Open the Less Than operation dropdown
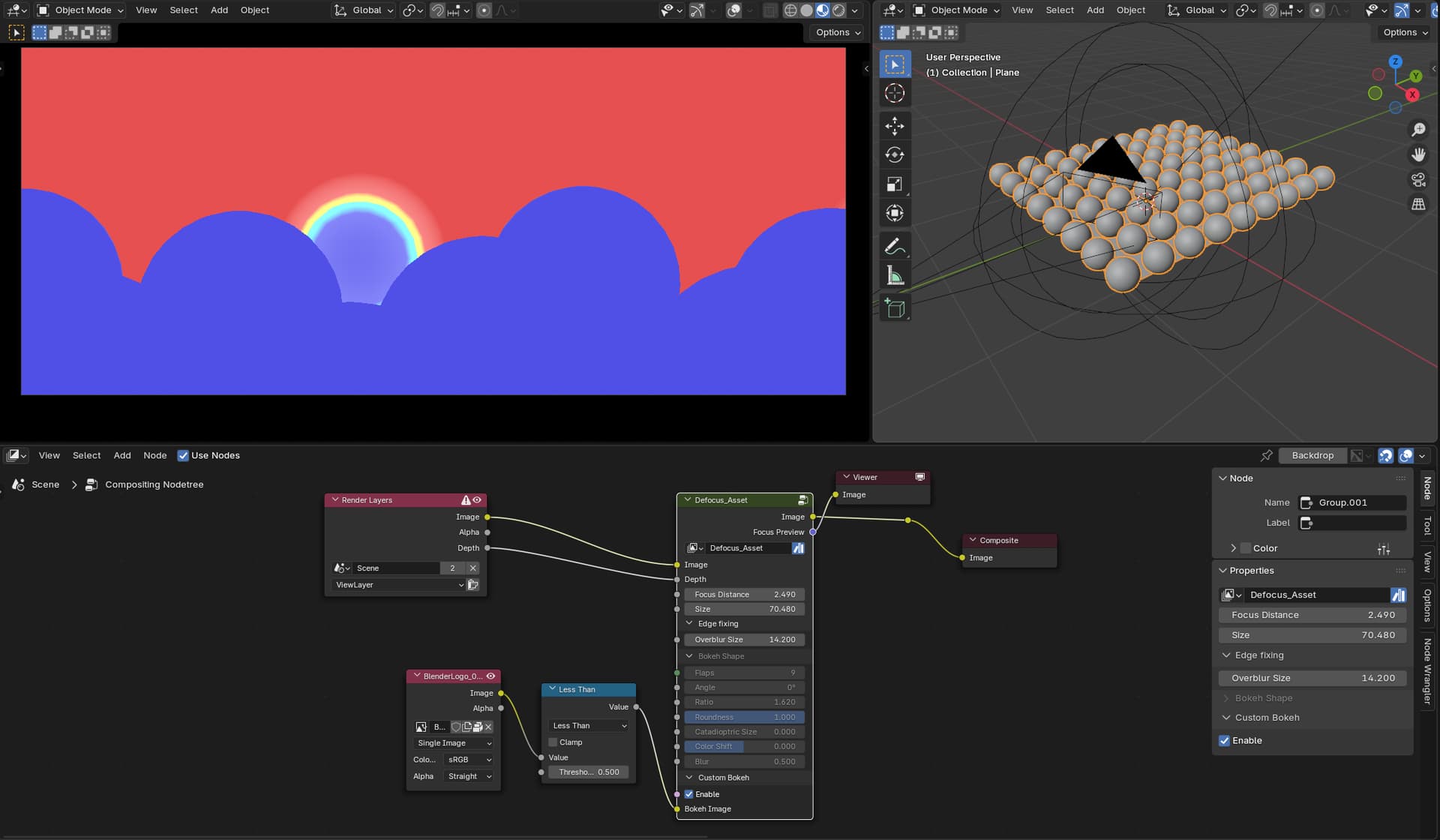The height and width of the screenshot is (840, 1440). (589, 725)
